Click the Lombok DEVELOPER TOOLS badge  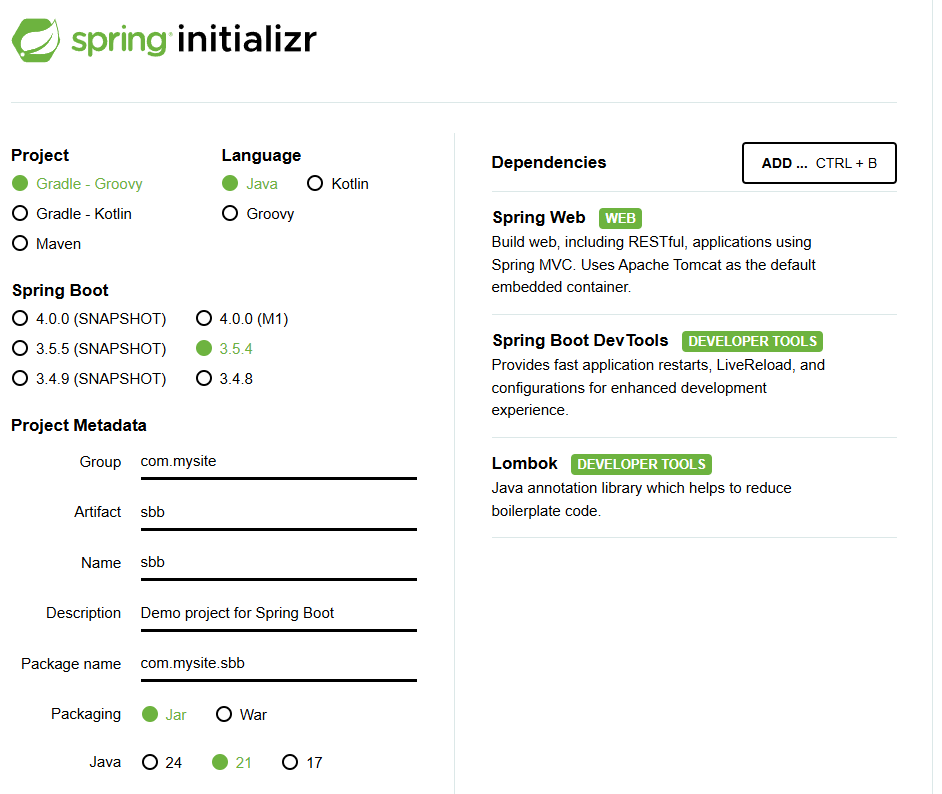(x=641, y=464)
